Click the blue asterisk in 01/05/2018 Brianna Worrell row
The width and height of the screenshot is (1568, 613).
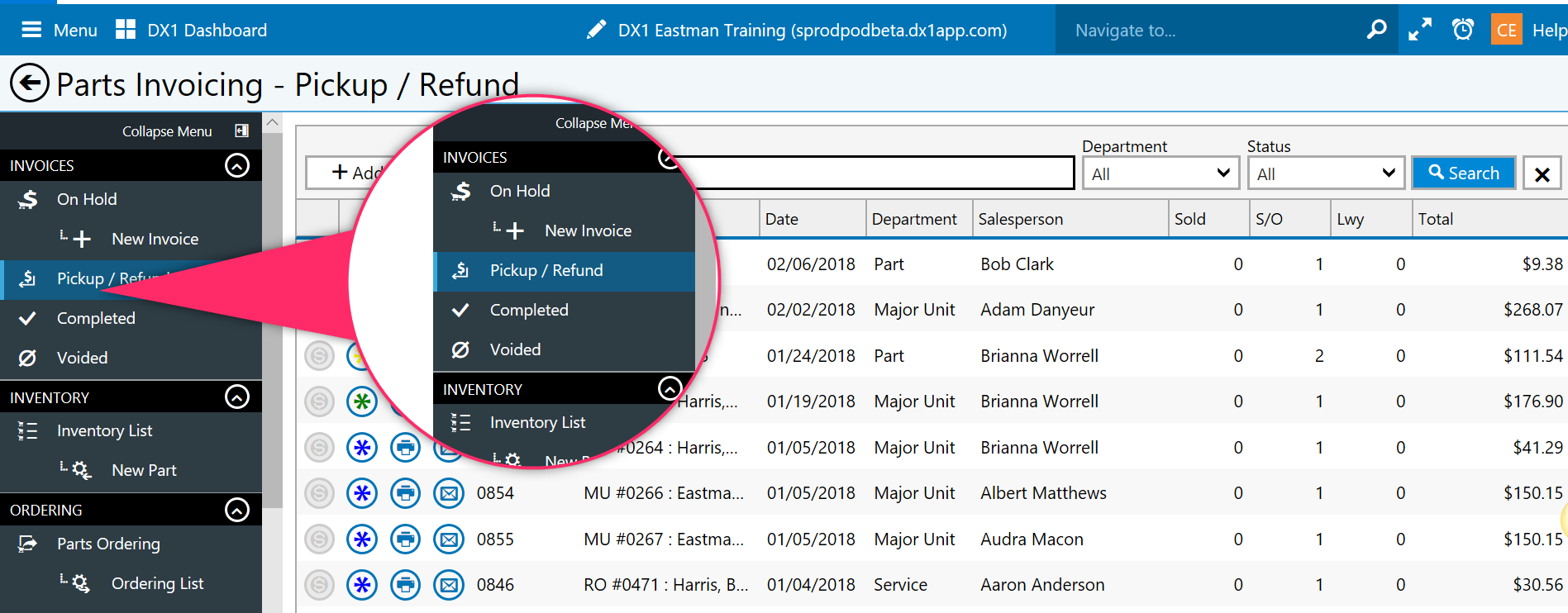click(362, 448)
